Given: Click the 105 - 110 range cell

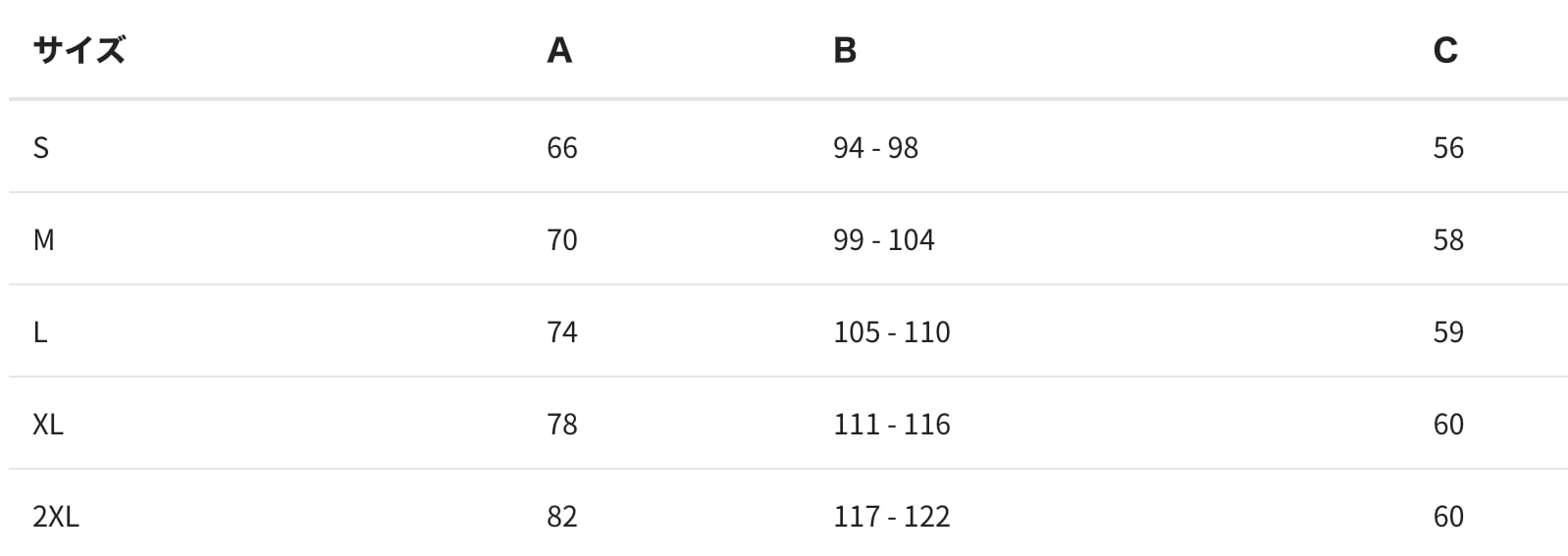Looking at the screenshot, I should (x=891, y=331).
